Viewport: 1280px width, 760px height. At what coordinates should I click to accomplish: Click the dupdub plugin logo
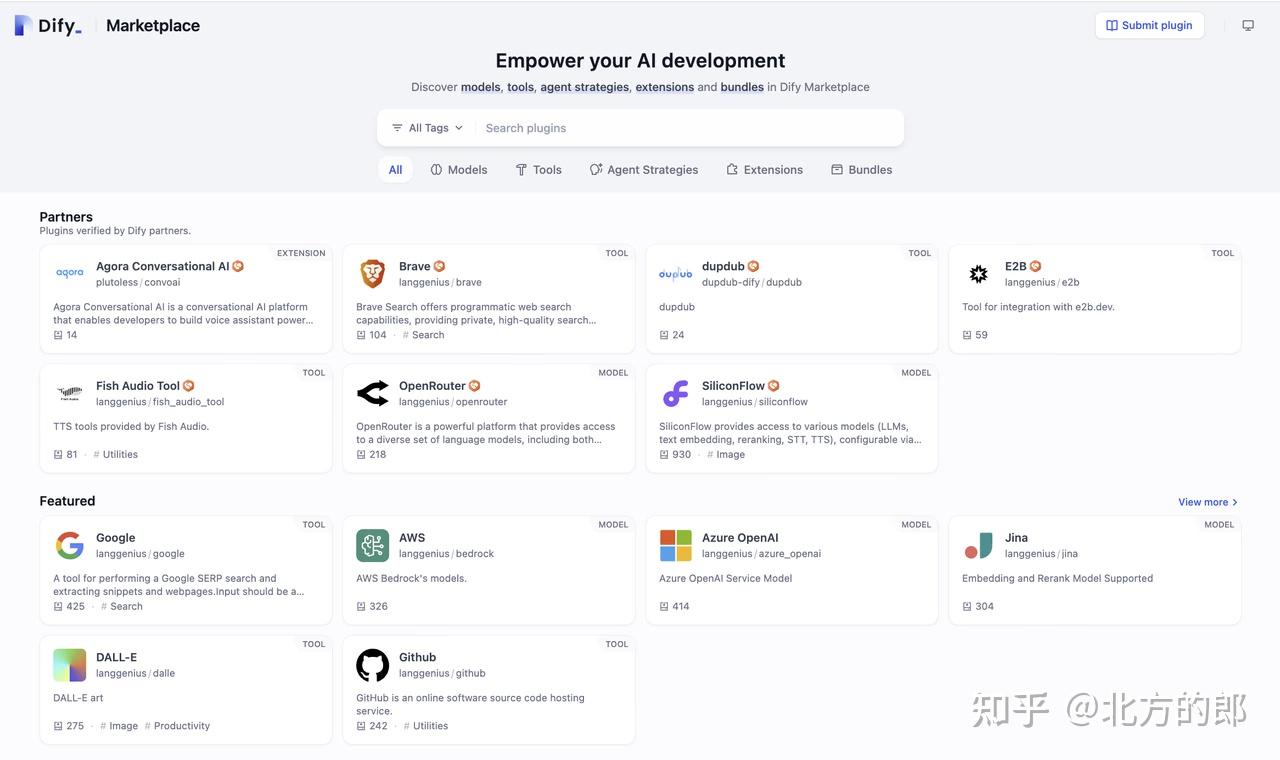click(x=676, y=273)
